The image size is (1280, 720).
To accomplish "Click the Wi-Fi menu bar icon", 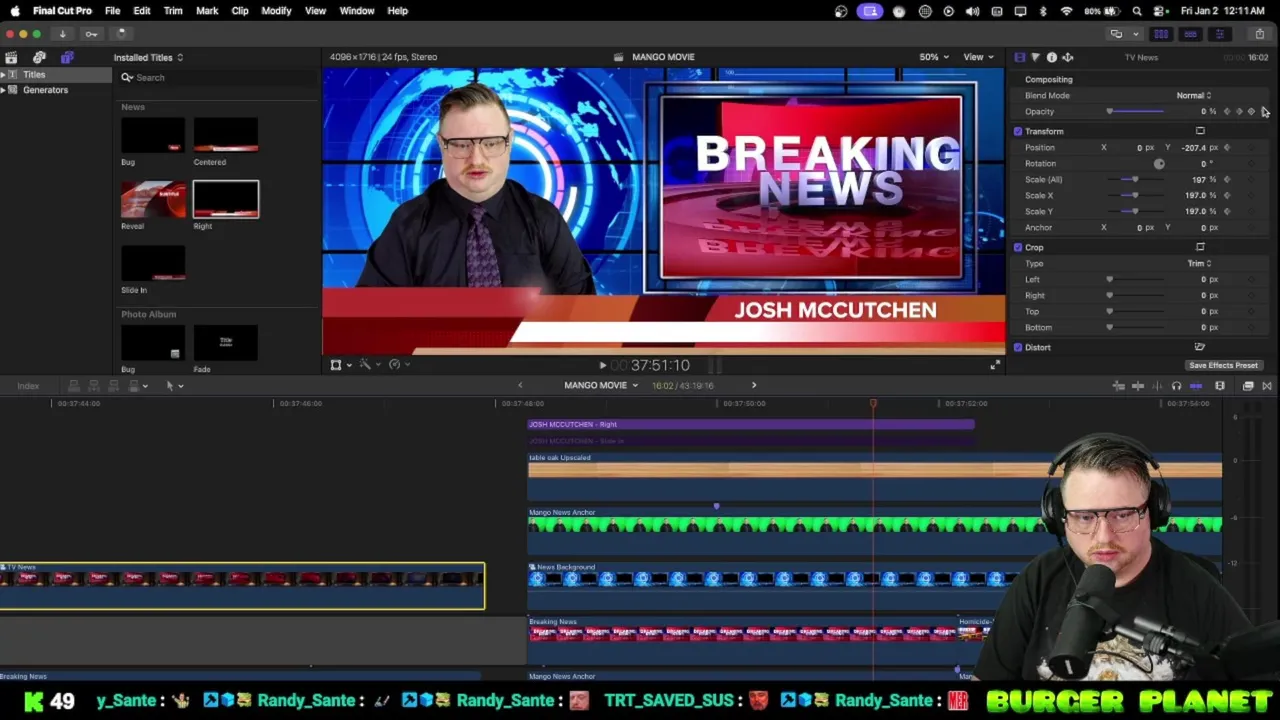I will click(x=1066, y=11).
